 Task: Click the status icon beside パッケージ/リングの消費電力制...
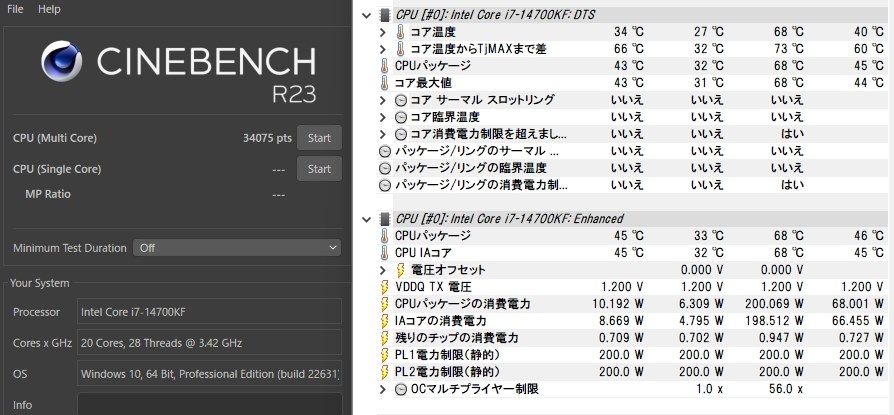(x=385, y=185)
